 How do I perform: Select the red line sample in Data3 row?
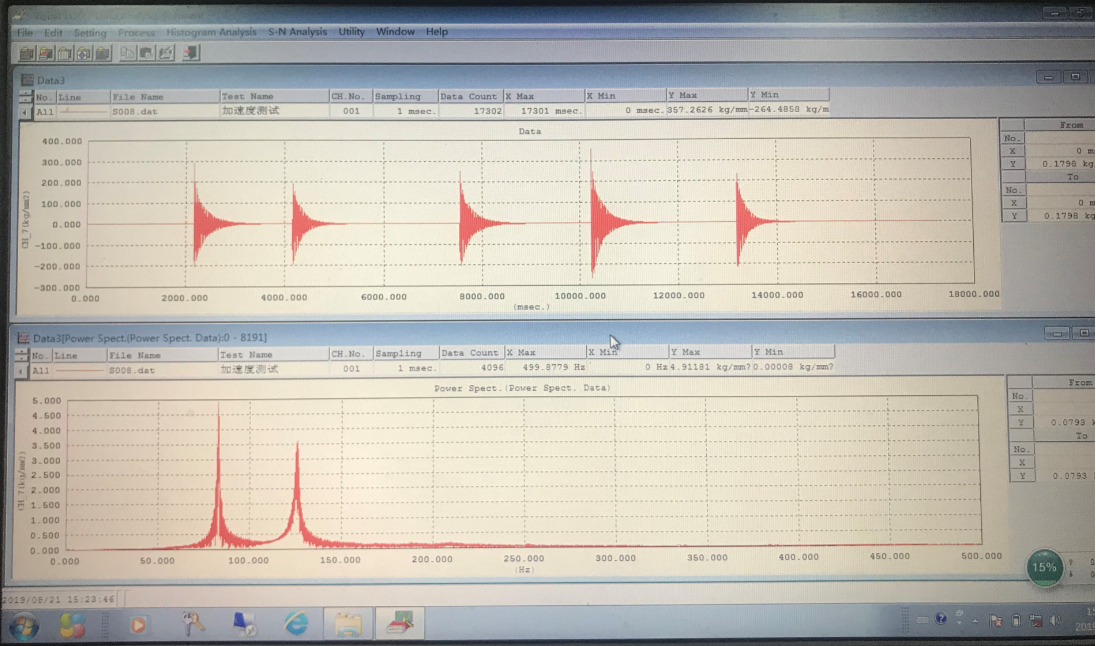(x=81, y=112)
